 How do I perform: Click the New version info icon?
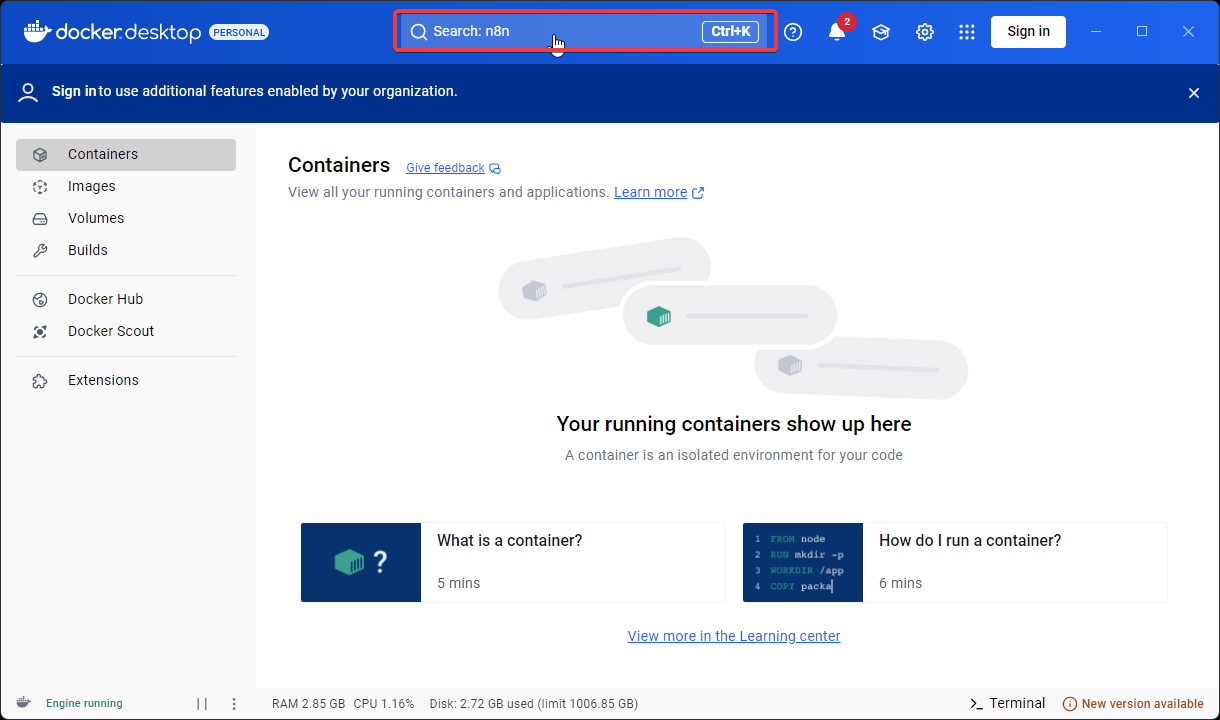click(x=1070, y=704)
